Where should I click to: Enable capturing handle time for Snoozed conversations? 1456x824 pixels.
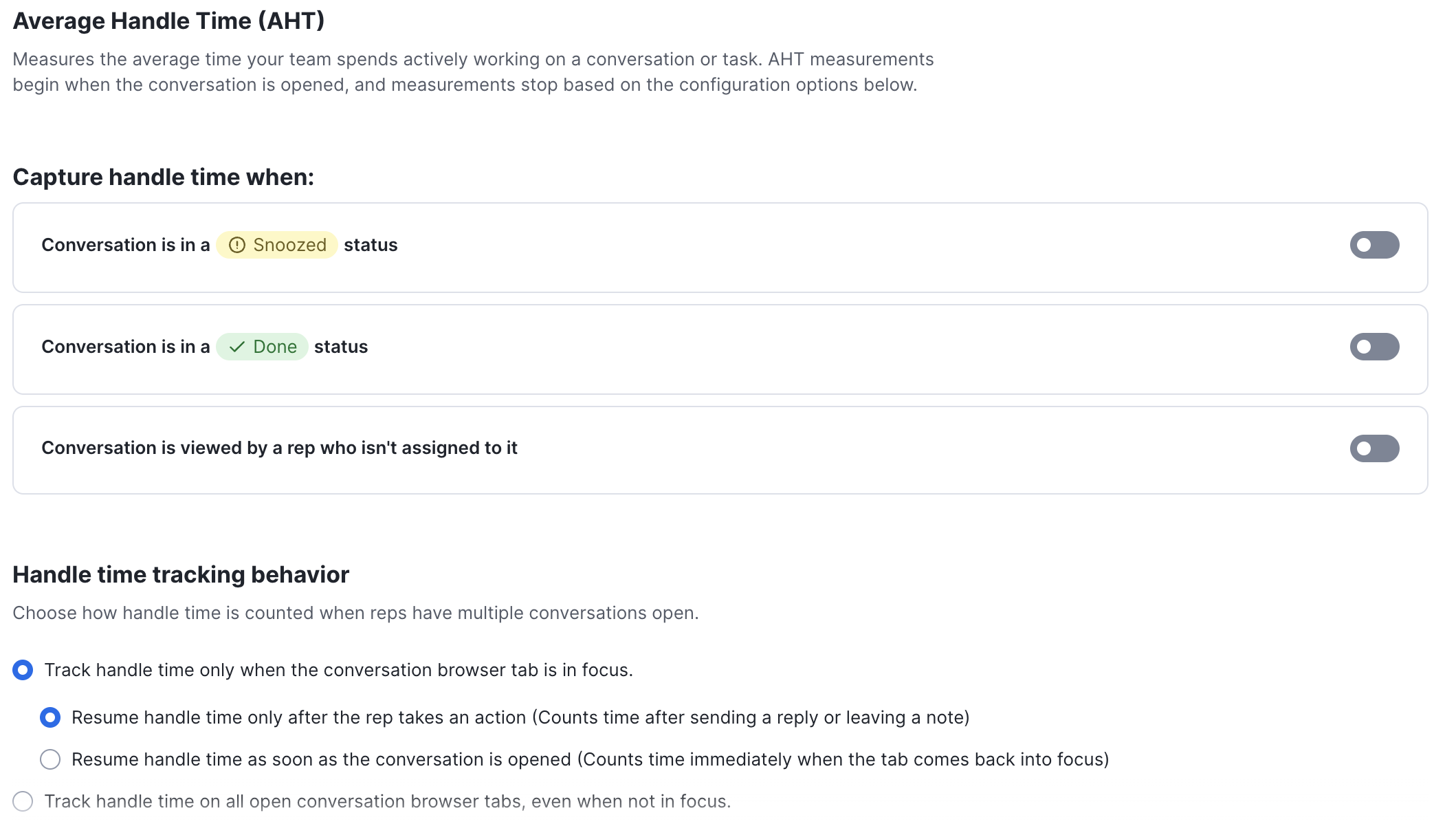(1374, 245)
